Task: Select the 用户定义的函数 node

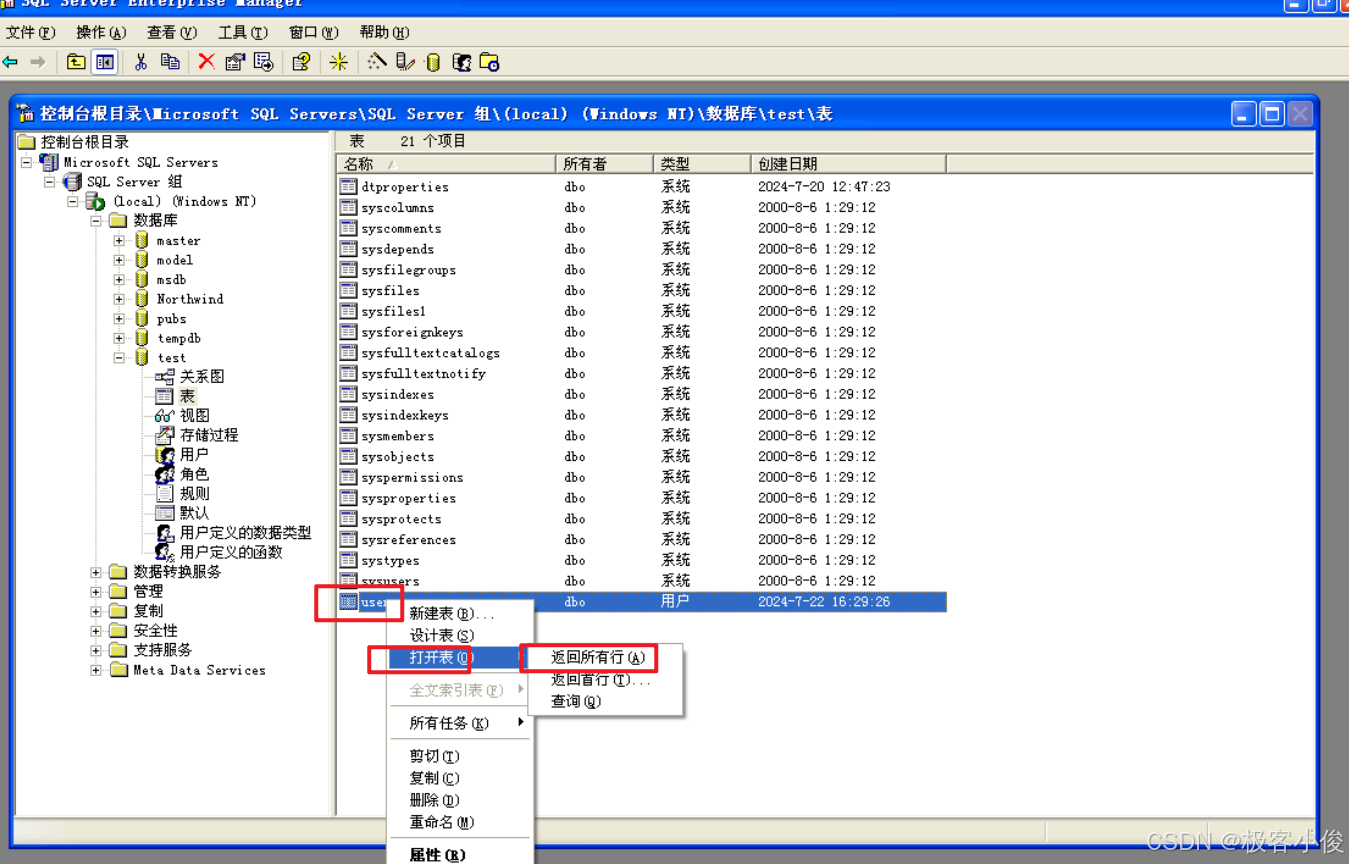Action: (x=231, y=552)
